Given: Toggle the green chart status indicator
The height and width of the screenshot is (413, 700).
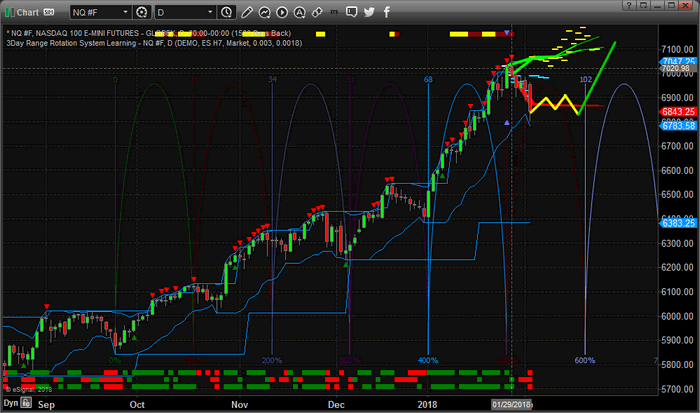Looking at the screenshot, I should click(x=9, y=13).
